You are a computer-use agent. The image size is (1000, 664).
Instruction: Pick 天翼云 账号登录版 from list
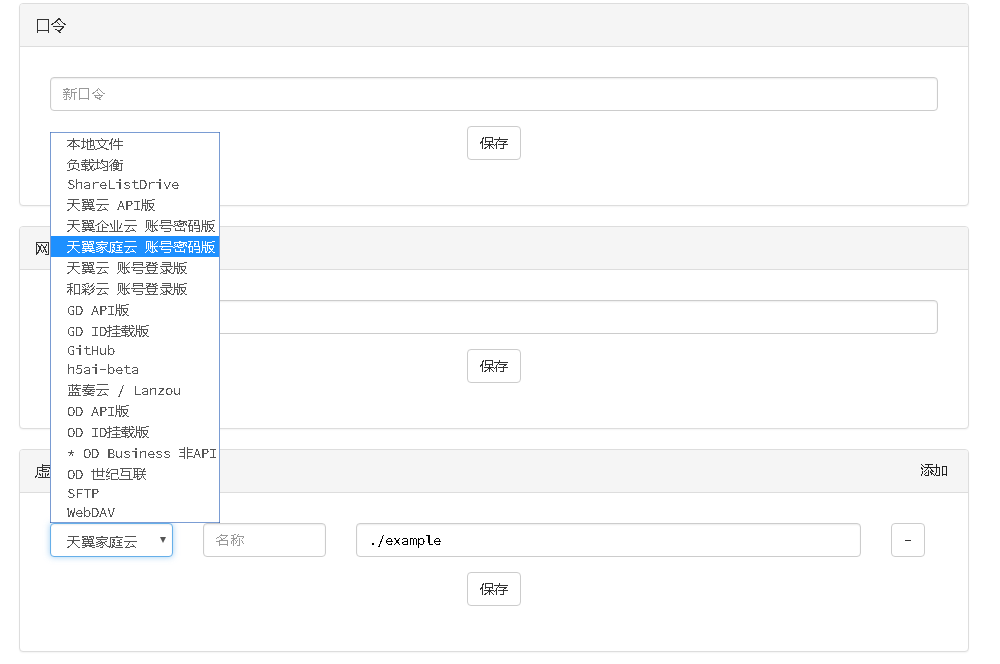click(x=135, y=268)
